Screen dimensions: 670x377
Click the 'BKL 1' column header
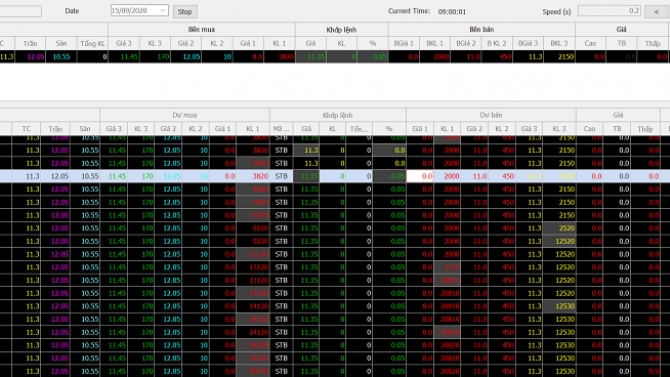click(435, 43)
